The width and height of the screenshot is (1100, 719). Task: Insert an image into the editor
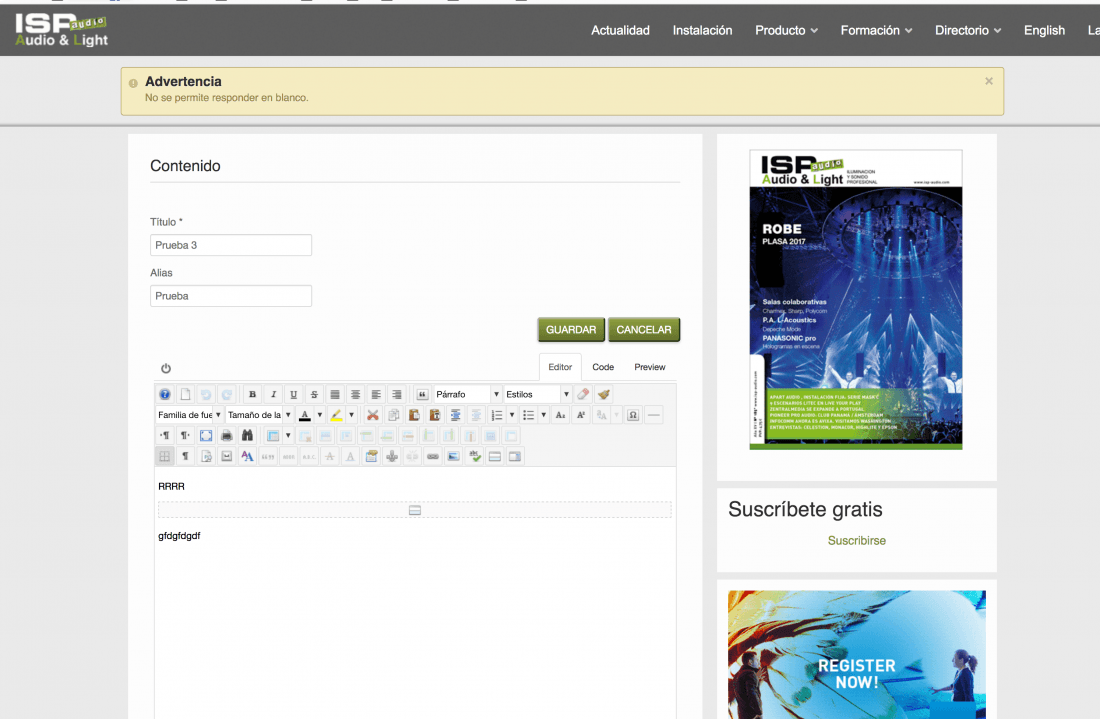coord(453,456)
